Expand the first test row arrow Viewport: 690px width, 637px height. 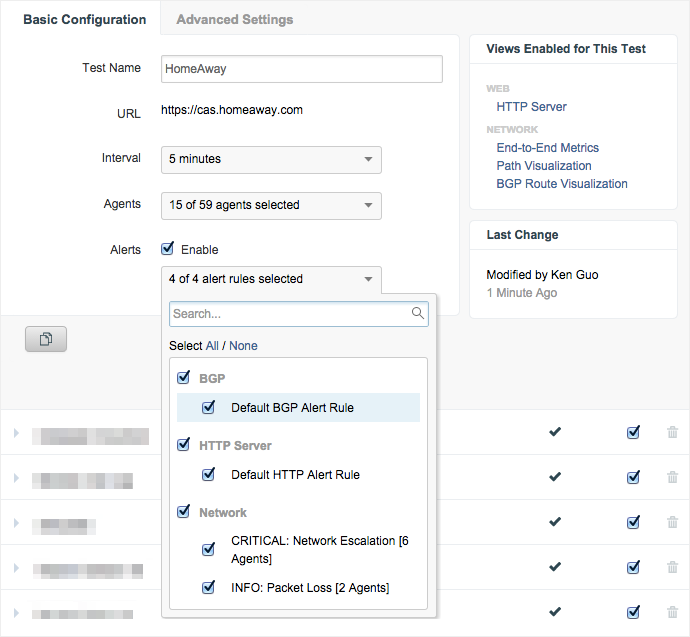coord(16,433)
